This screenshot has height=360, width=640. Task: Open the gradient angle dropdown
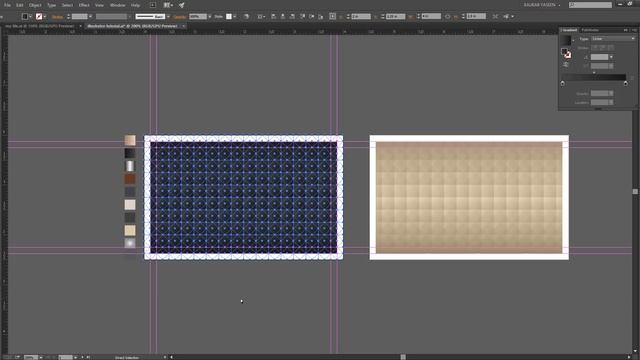click(611, 57)
